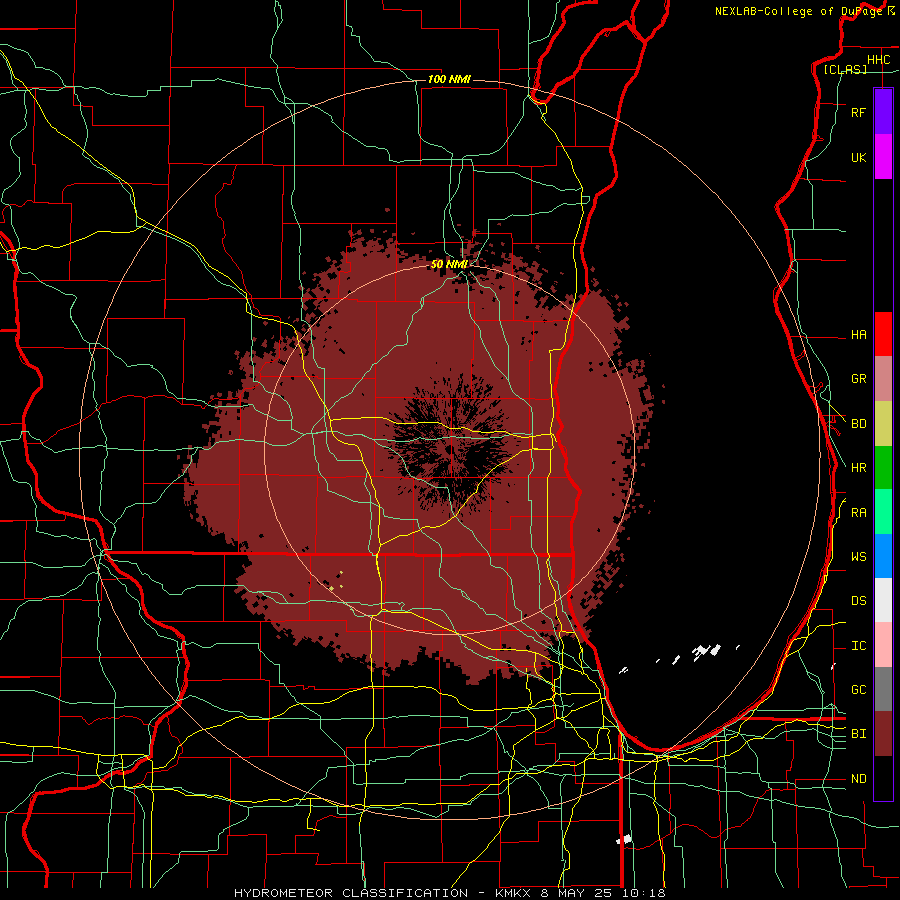This screenshot has height=900, width=900.
Task: Click the IC legend label
Action: pos(858,646)
